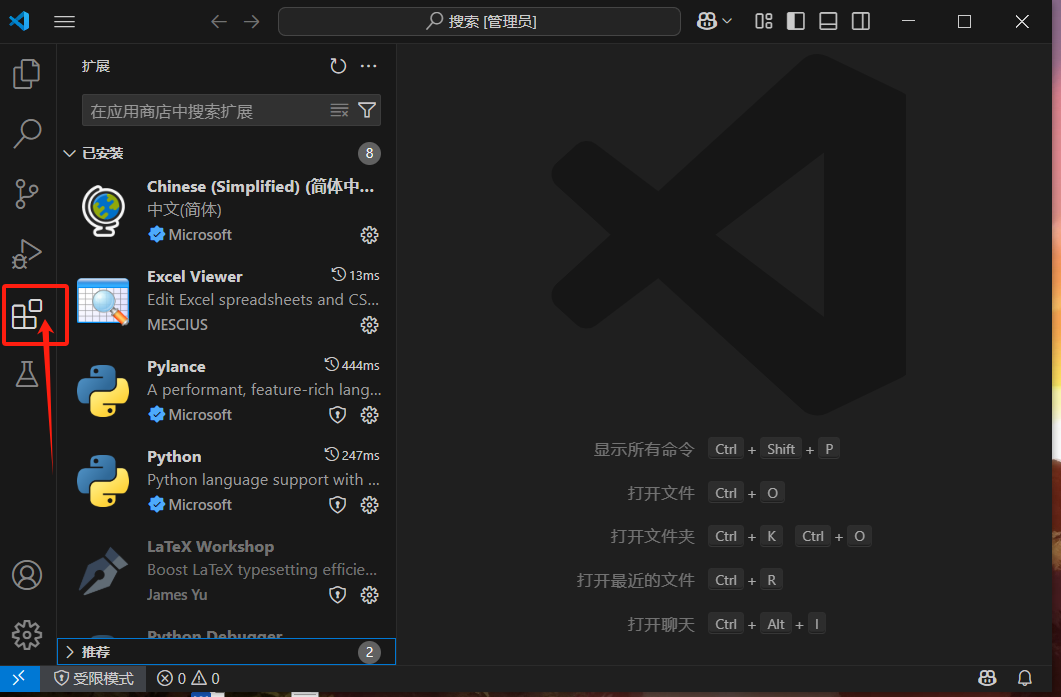Select the LaTeX Workshop extension
The width and height of the screenshot is (1061, 697).
click(227, 570)
